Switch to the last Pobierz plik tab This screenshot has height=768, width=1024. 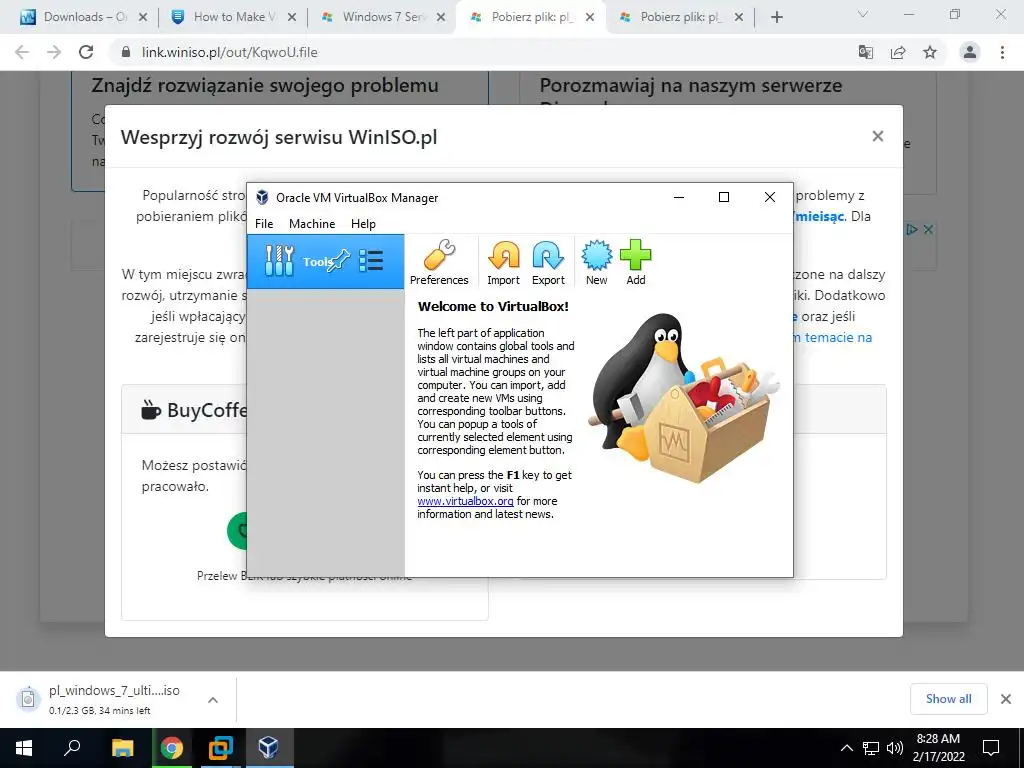(x=680, y=17)
